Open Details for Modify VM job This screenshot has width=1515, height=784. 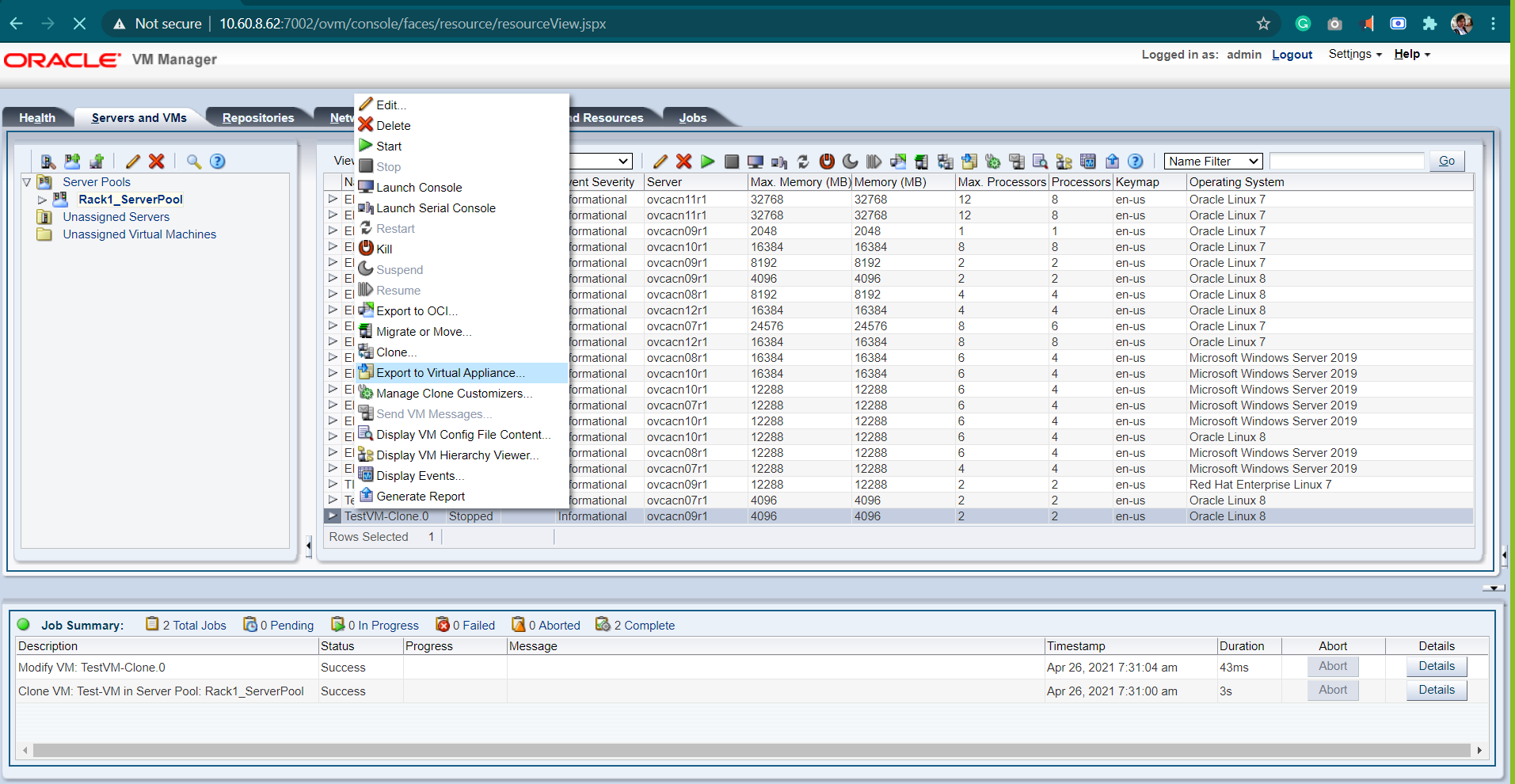(1437, 667)
